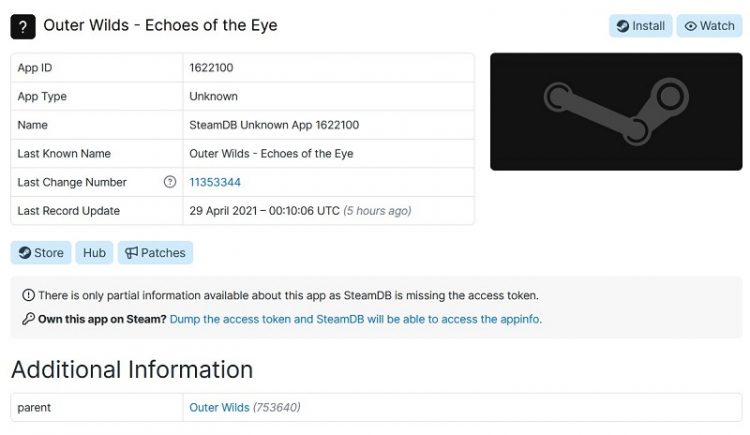Click the question mark app icon
750x435 pixels.
[23, 26]
